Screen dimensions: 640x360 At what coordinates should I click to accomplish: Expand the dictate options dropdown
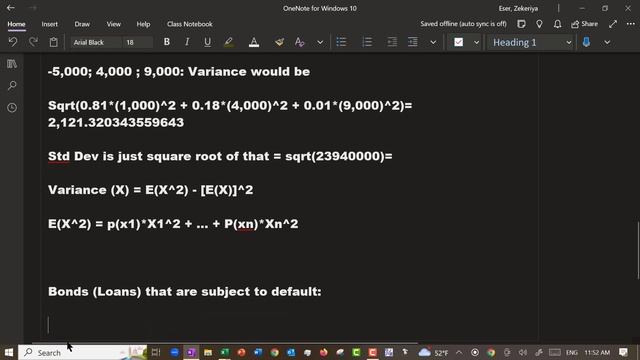click(x=607, y=42)
